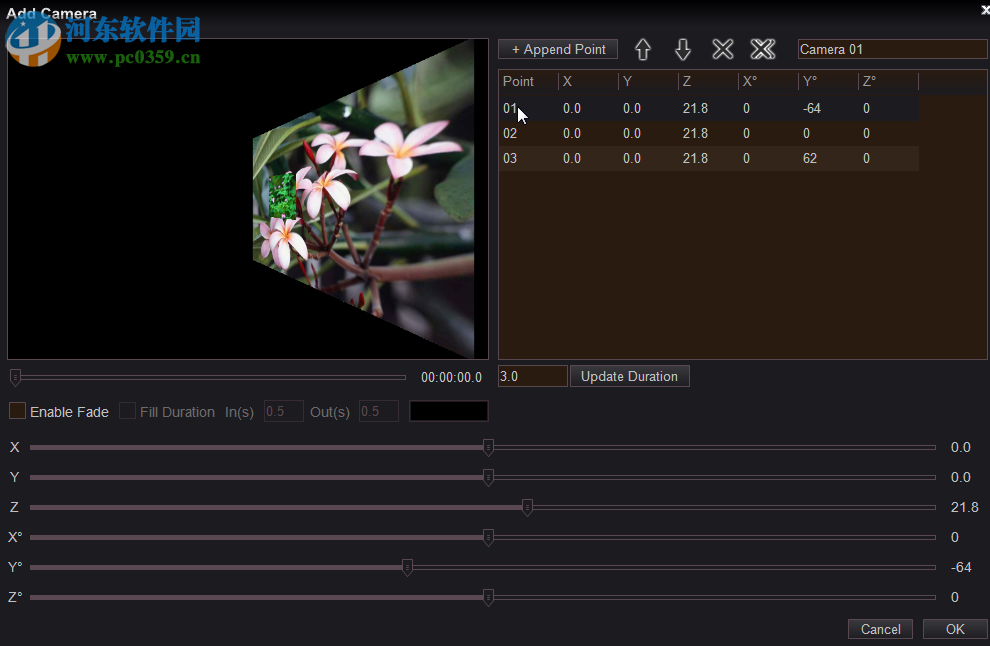Click the fade Out(s) value field
990x646 pixels.
pos(378,411)
